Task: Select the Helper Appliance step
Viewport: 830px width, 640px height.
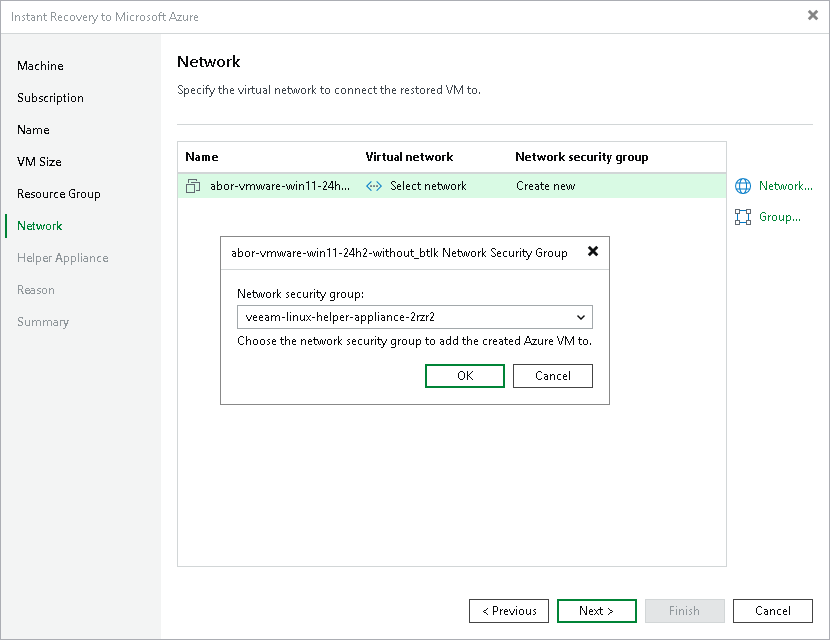Action: coord(62,258)
